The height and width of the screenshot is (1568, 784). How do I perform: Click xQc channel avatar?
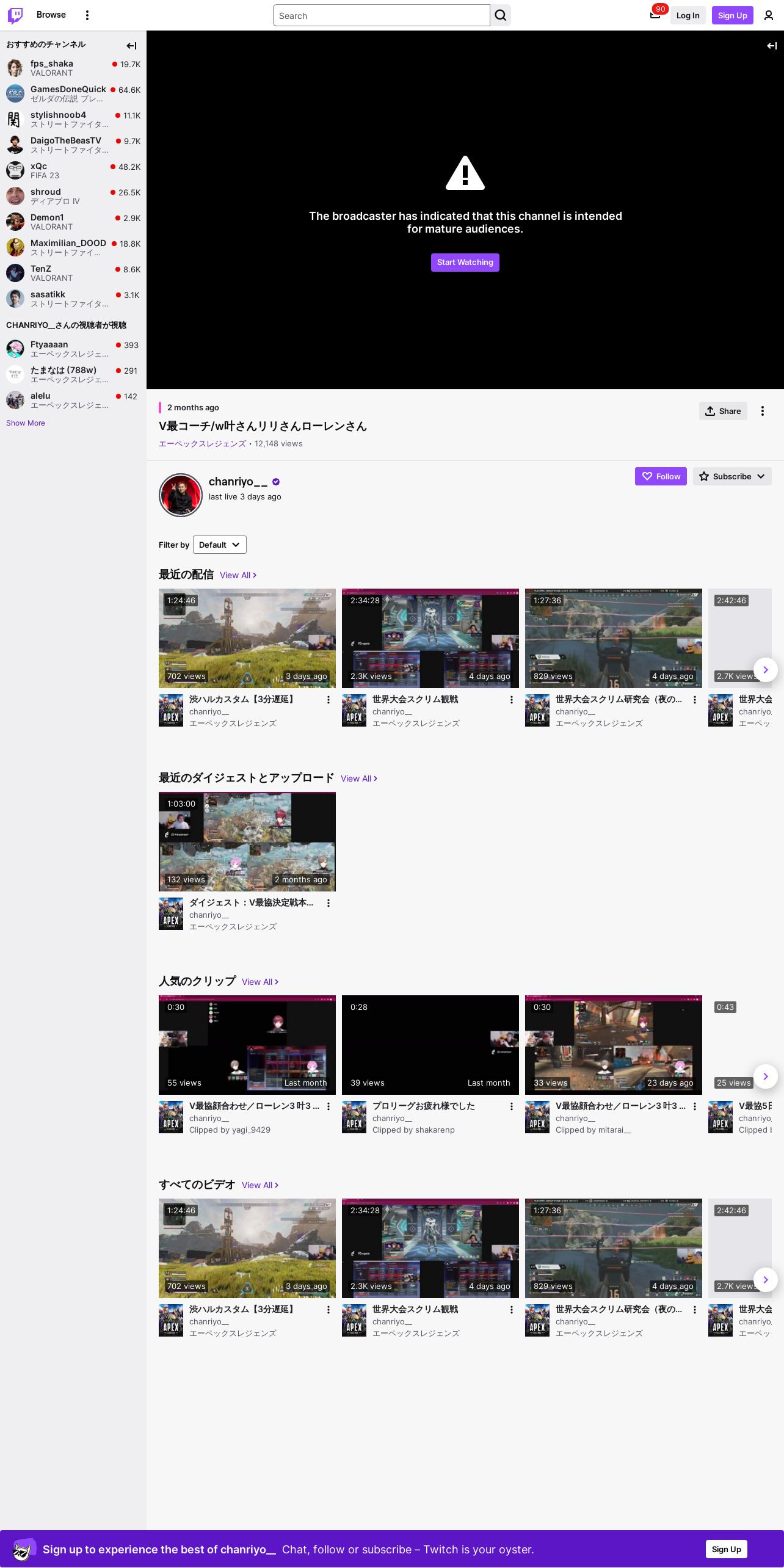(x=15, y=170)
